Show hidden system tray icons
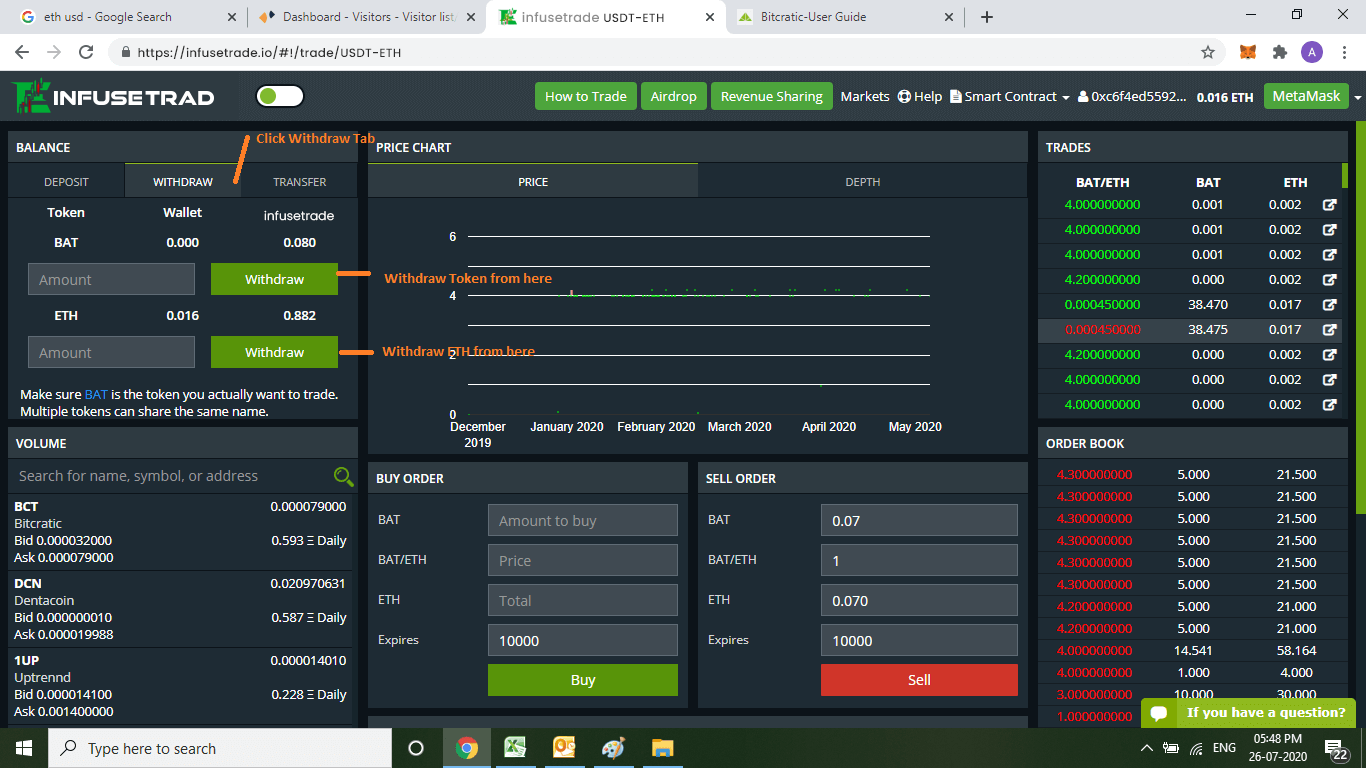 (1146, 748)
